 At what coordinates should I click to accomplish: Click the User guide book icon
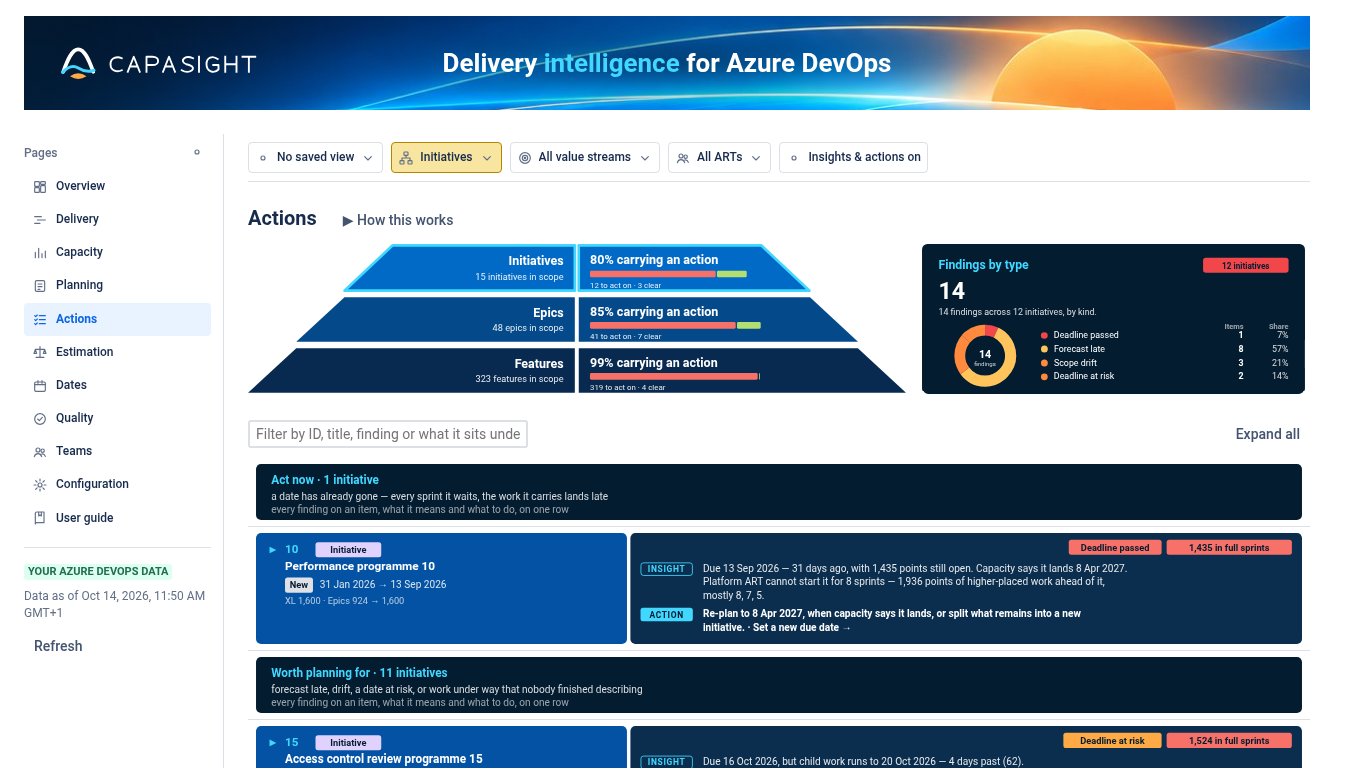click(x=40, y=518)
